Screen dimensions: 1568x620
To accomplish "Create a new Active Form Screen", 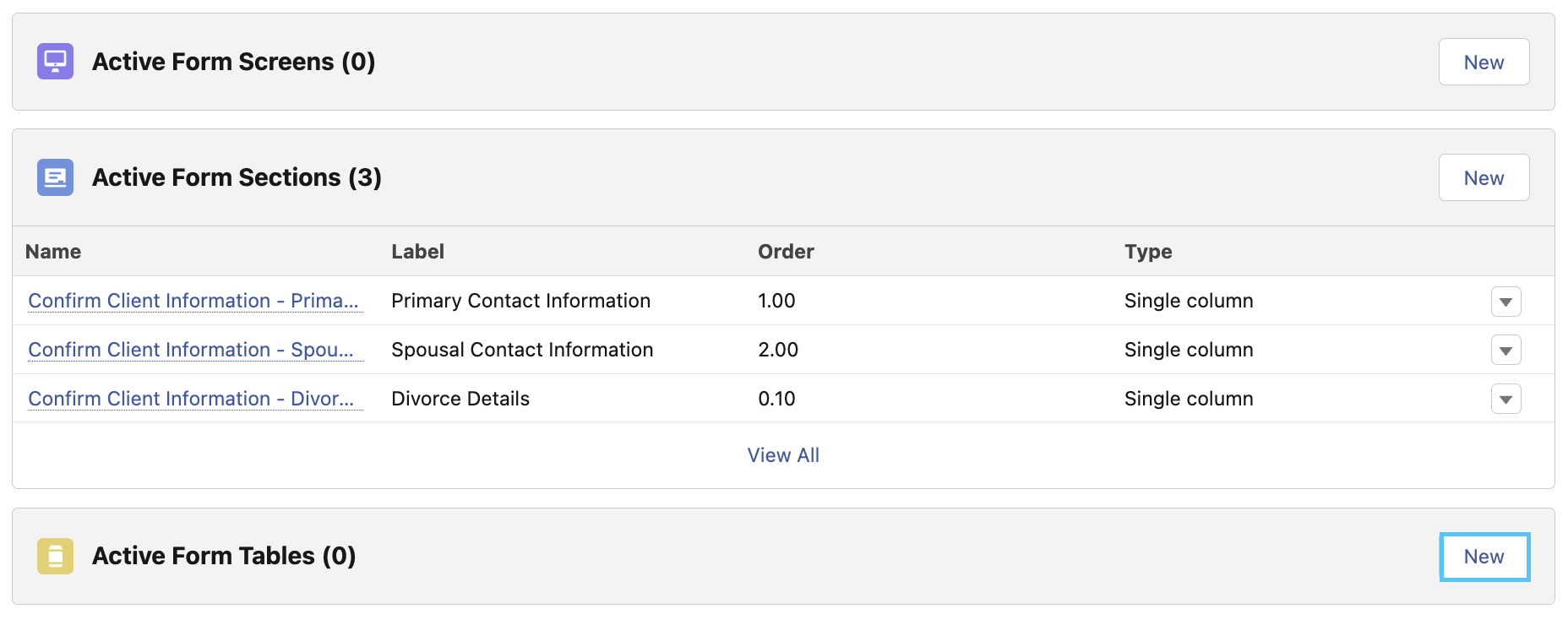I will click(1484, 62).
